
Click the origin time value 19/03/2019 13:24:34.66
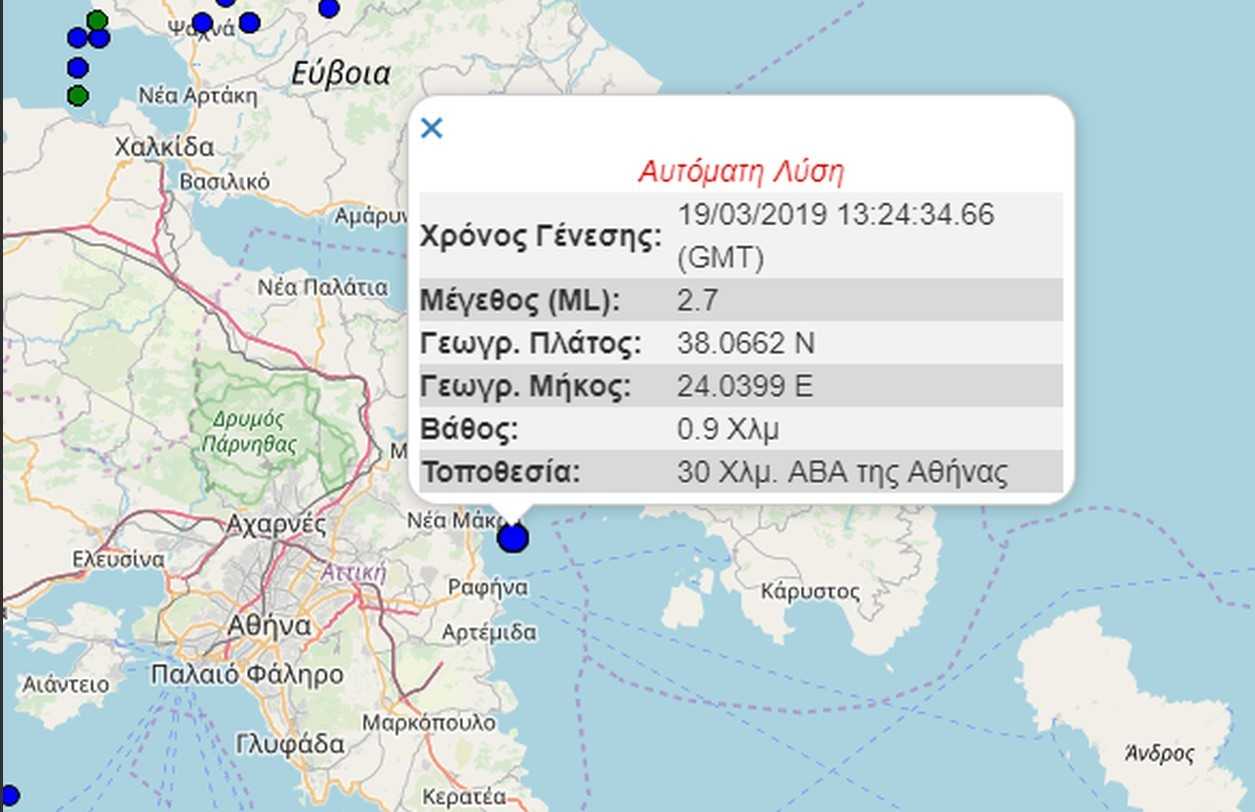[835, 215]
